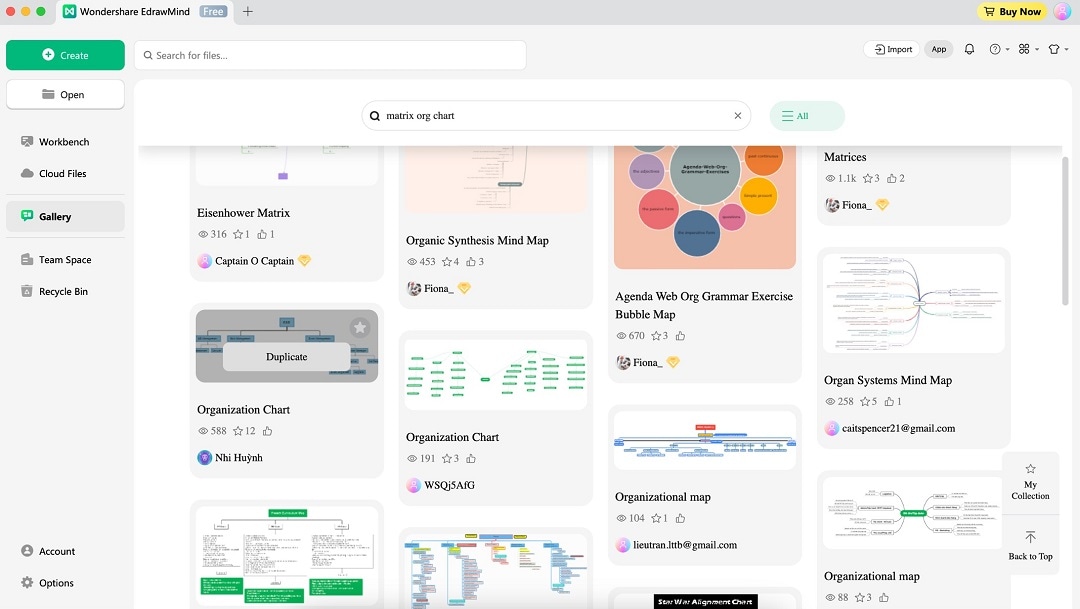Click the Free badge in title bar

point(213,12)
